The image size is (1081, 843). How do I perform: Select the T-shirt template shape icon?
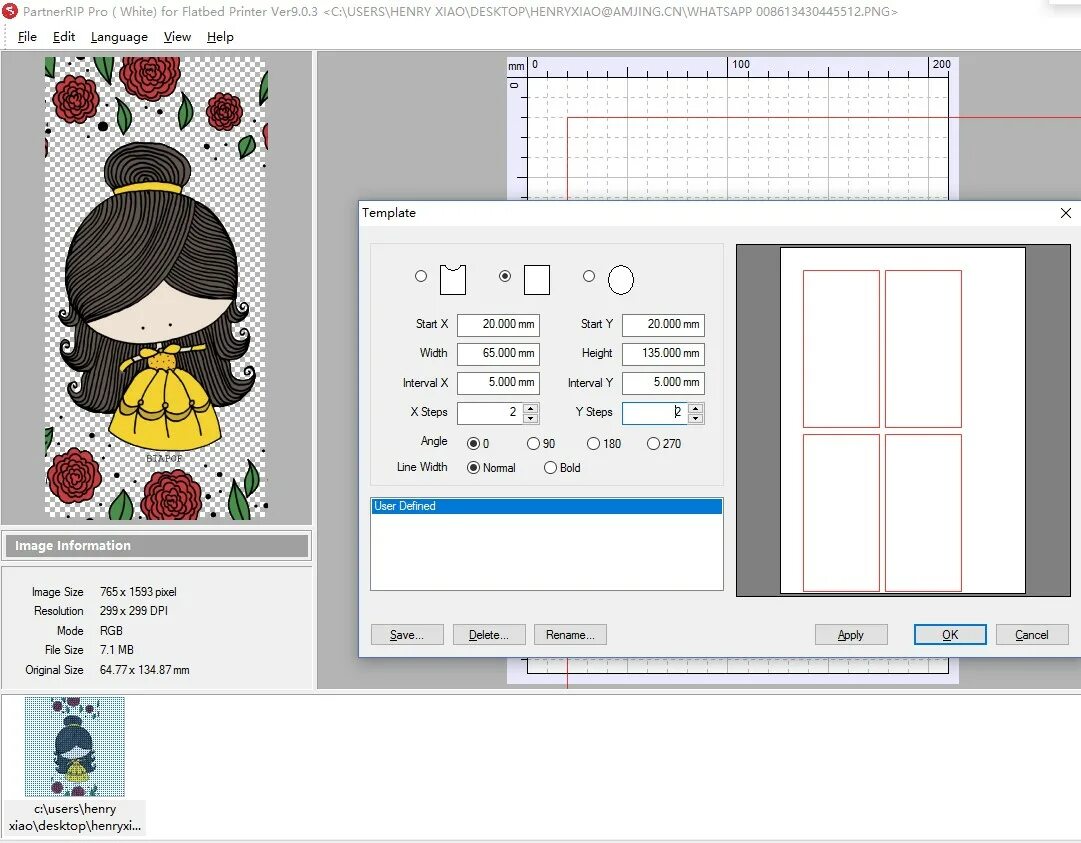pyautogui.click(x=453, y=280)
